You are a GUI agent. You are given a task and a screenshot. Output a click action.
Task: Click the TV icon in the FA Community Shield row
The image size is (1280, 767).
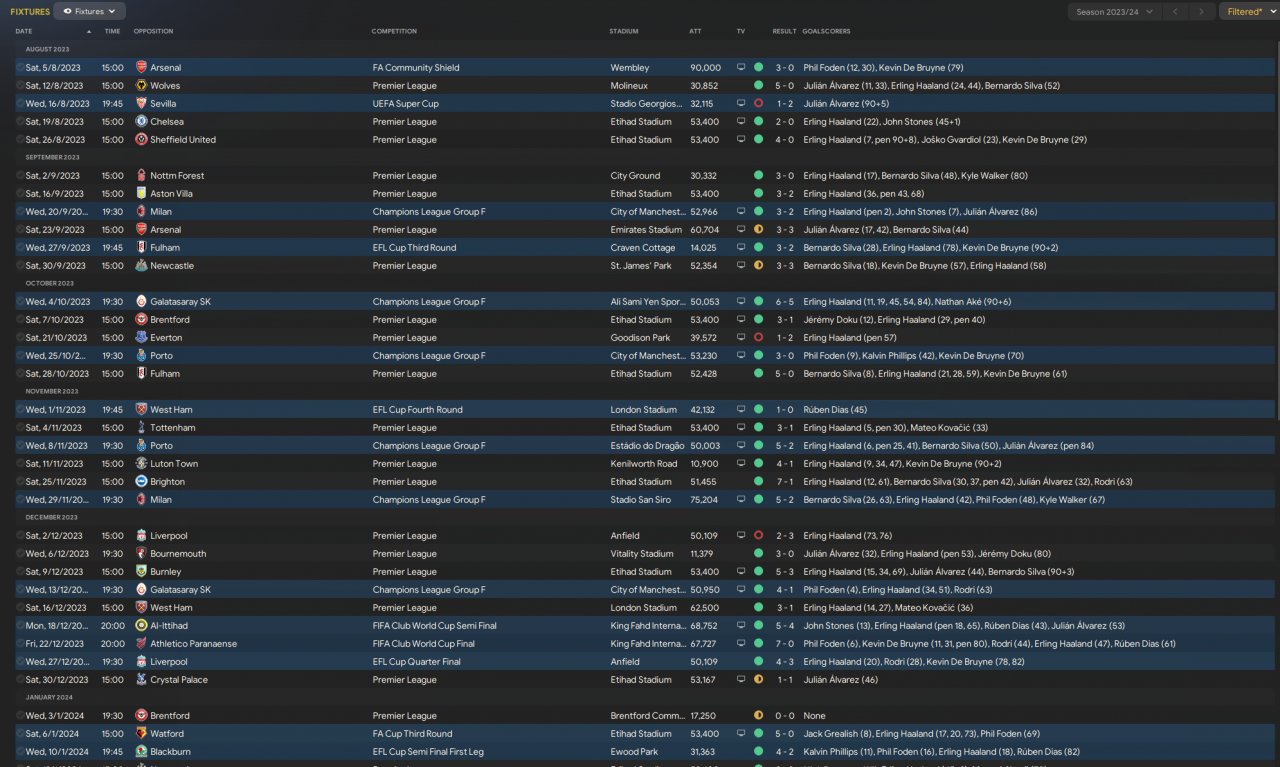click(x=741, y=68)
